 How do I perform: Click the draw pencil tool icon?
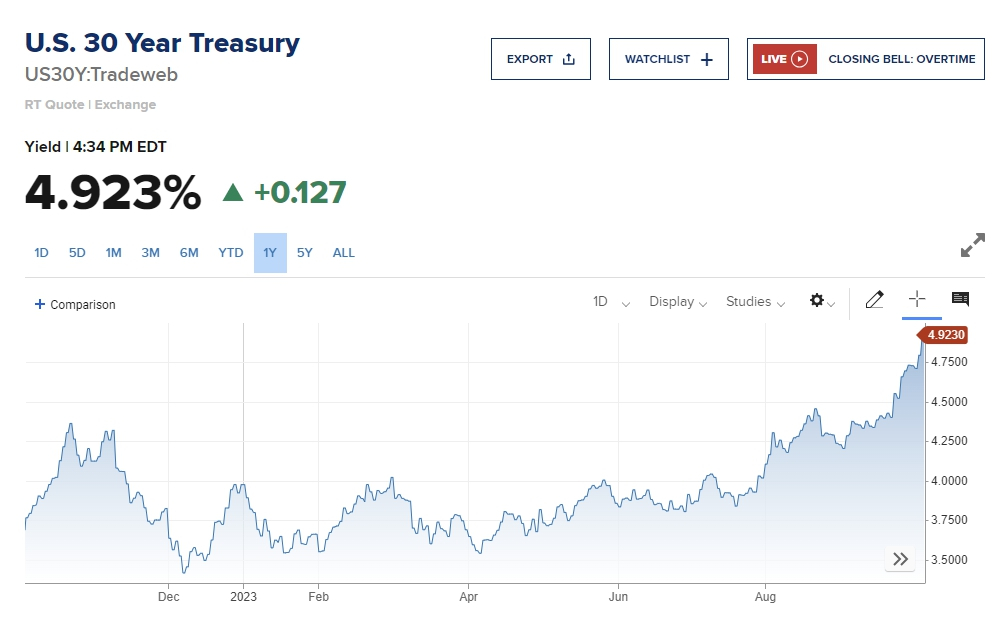coord(874,300)
